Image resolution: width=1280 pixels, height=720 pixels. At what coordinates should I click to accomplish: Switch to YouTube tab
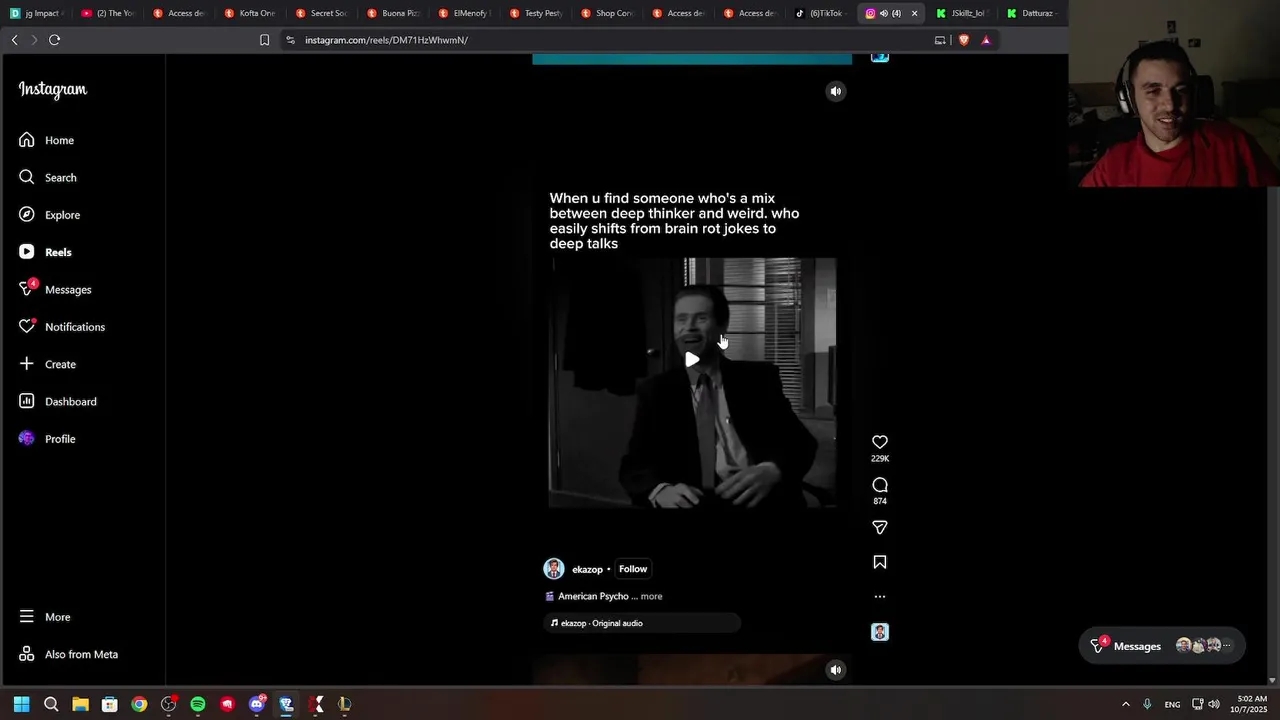point(108,13)
